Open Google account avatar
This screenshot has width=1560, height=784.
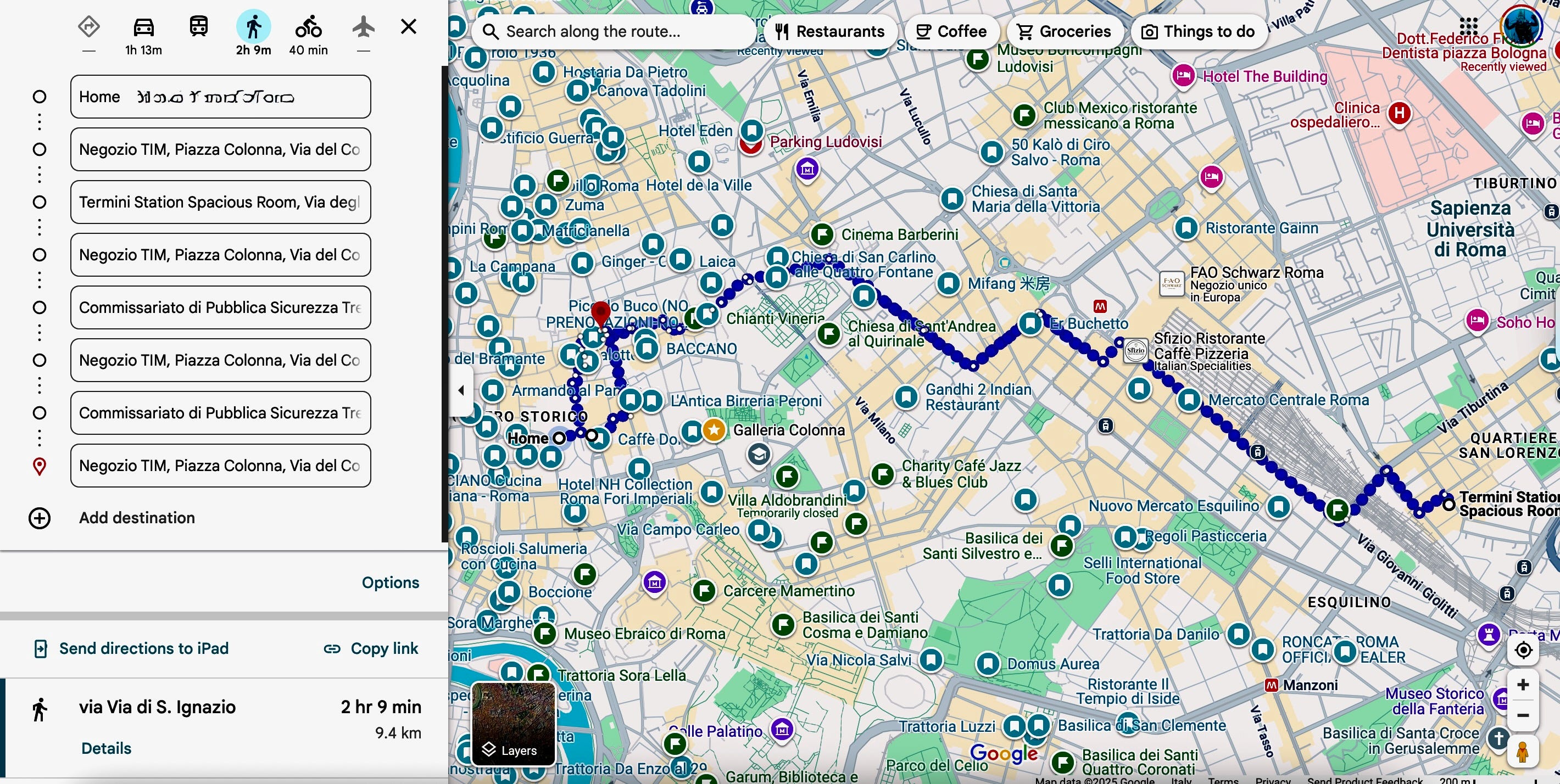[1521, 25]
